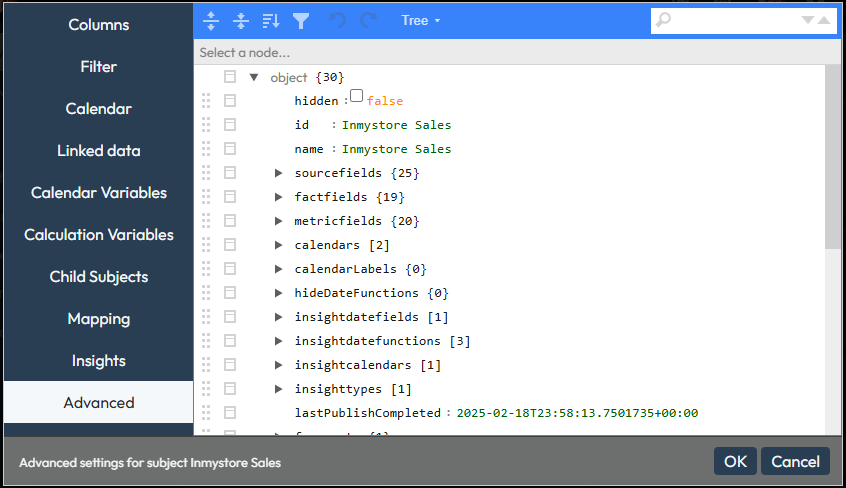The image size is (846, 488).
Task: Redo last action in editor
Action: [369, 21]
